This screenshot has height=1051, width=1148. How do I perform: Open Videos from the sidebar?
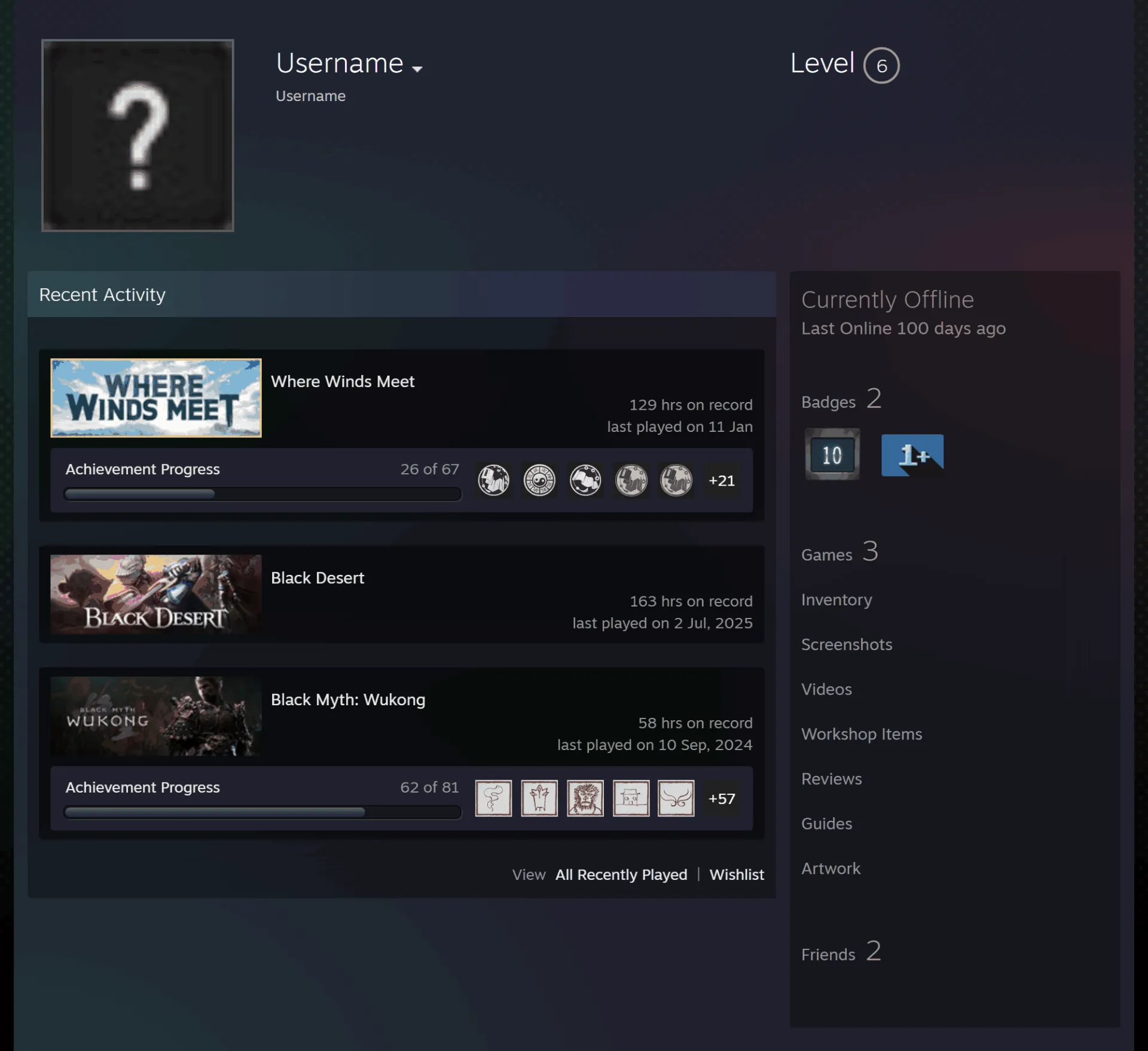coord(826,689)
